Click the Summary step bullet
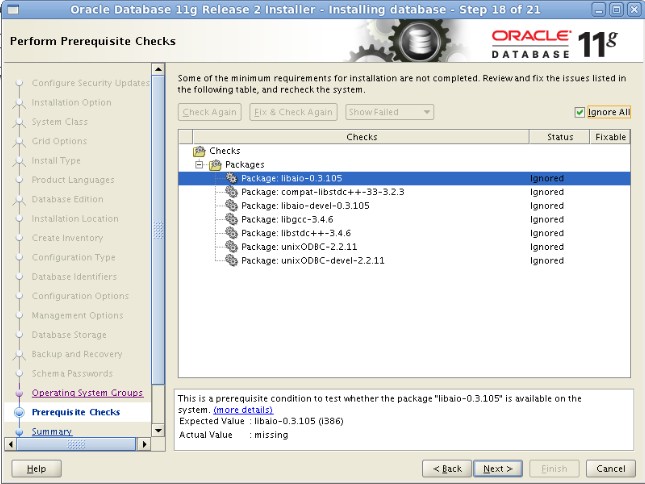Viewport: 645px width, 484px height. click(x=19, y=431)
